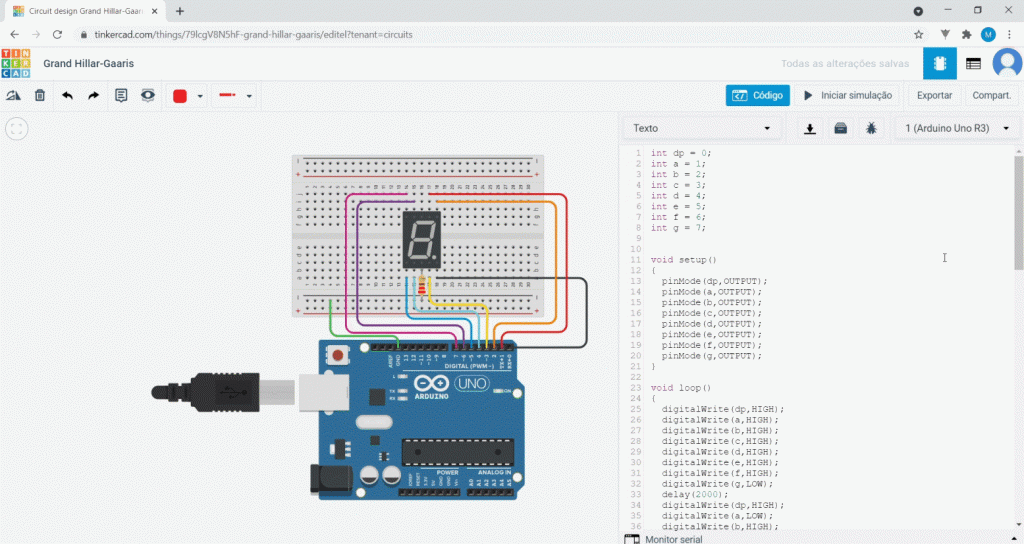The height and width of the screenshot is (544, 1024).
Task: Click the zoom to fit button
Action: click(17, 128)
